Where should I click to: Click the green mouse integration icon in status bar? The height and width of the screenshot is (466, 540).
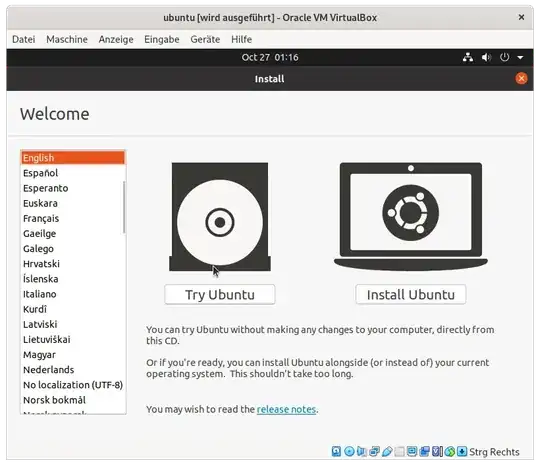[450, 451]
